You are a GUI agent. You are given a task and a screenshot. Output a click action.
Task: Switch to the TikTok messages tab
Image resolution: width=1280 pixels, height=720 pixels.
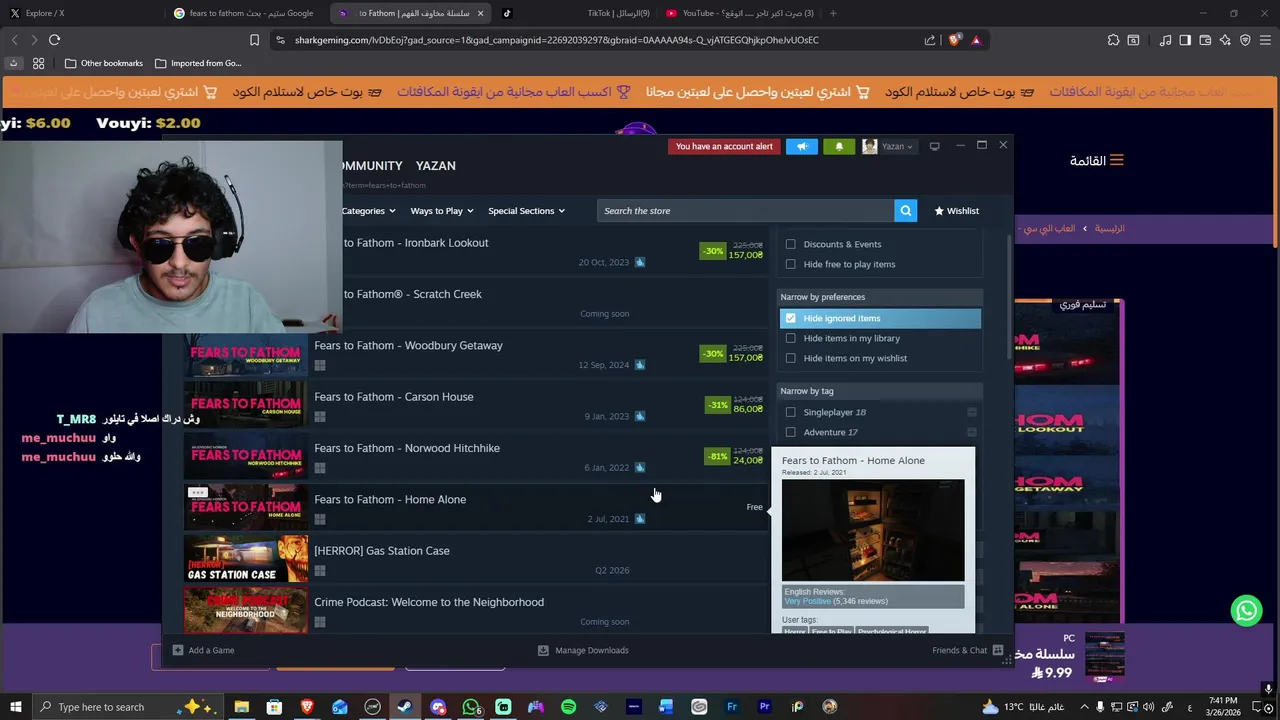pos(575,13)
